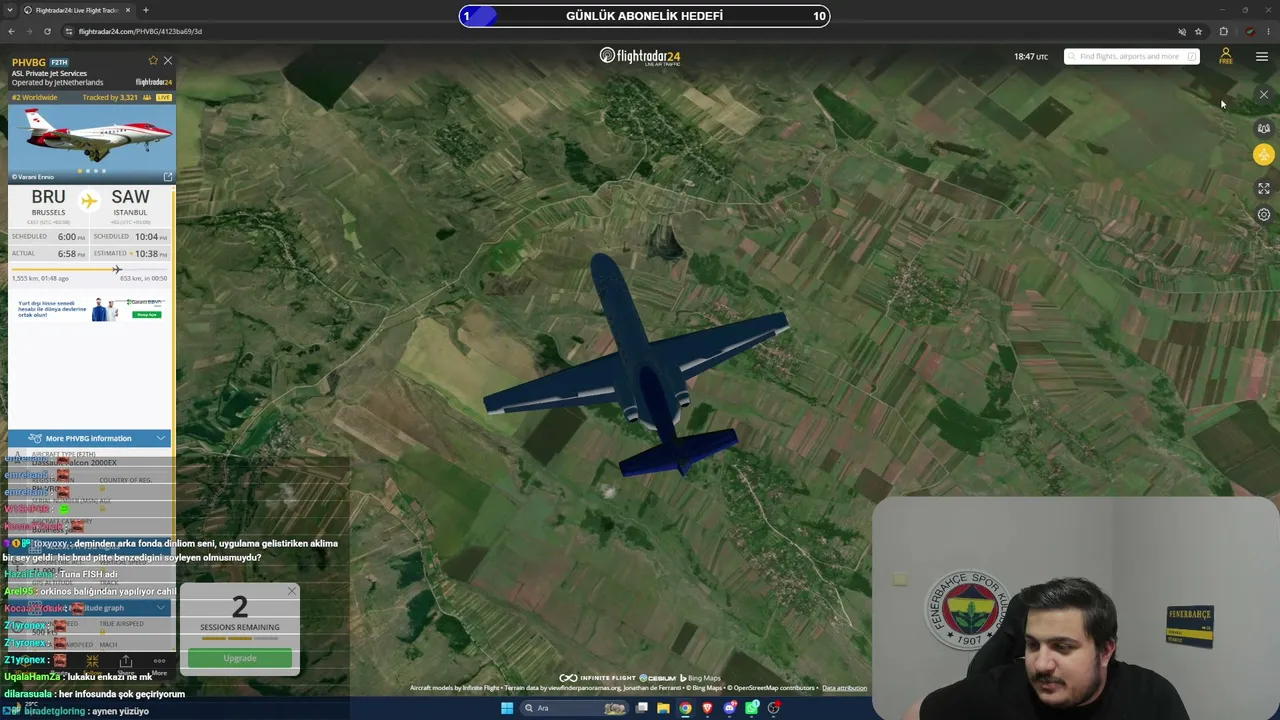Expand More PHVBG information section
Screen dimensions: 1280x720
(90, 438)
